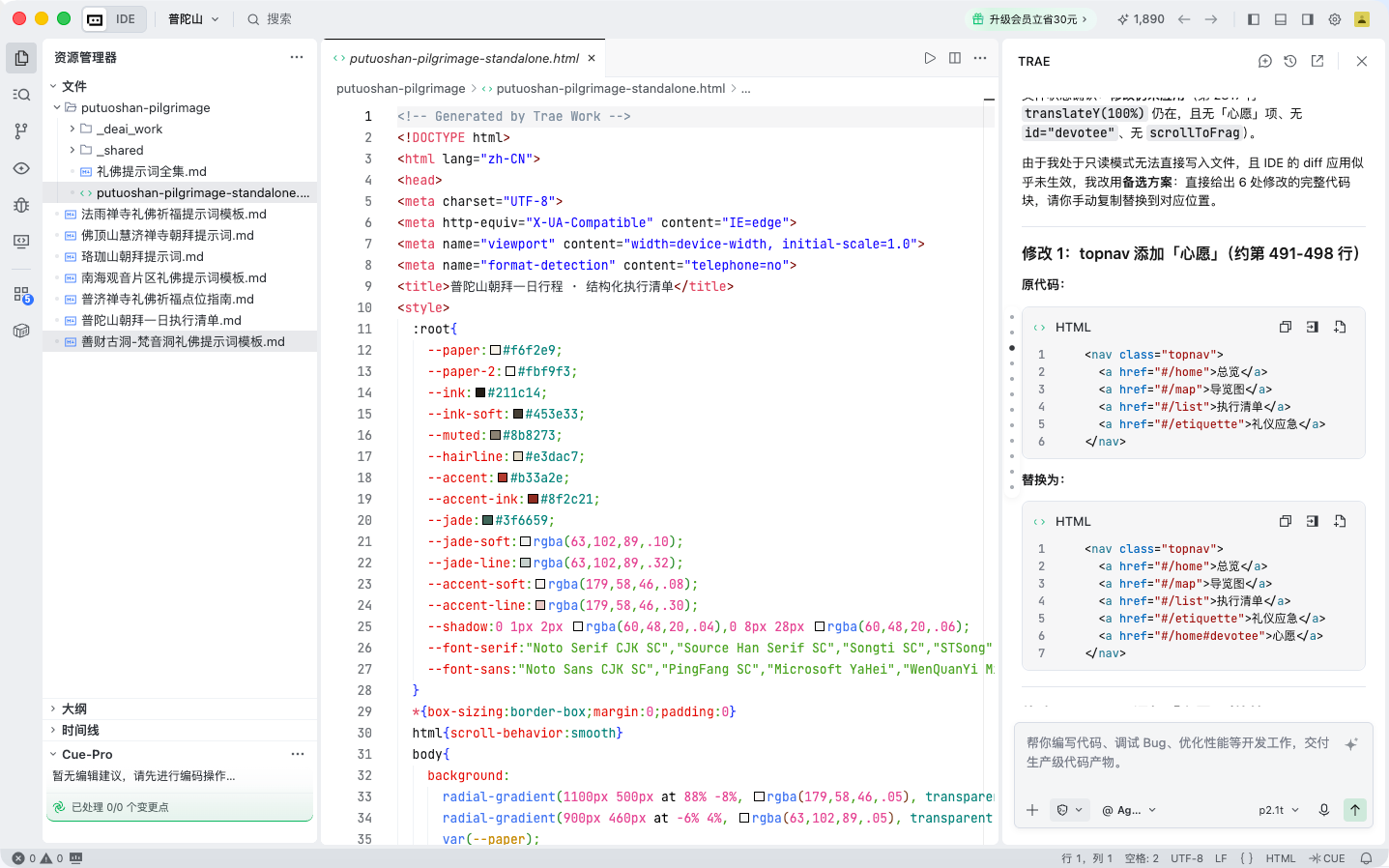The width and height of the screenshot is (1389, 868).
Task: Open the source control view
Action: point(21,131)
